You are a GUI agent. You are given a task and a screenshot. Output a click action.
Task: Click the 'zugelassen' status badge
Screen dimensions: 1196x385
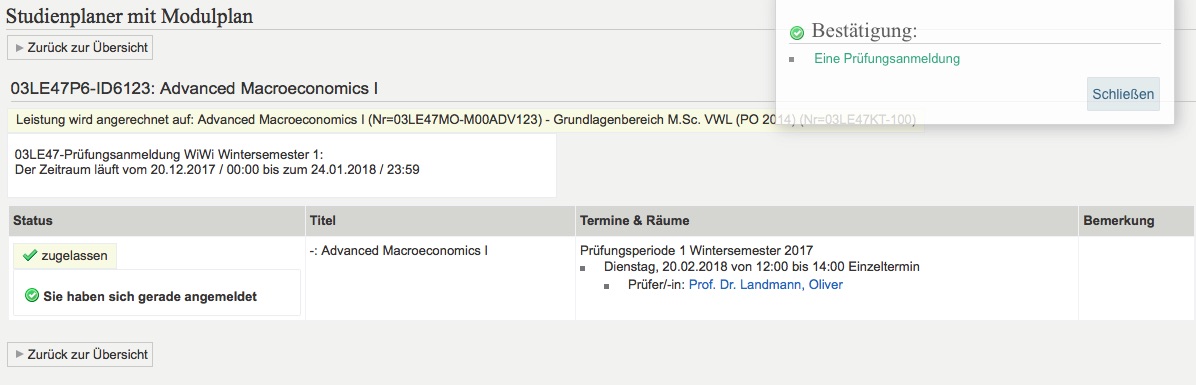pyautogui.click(x=65, y=255)
